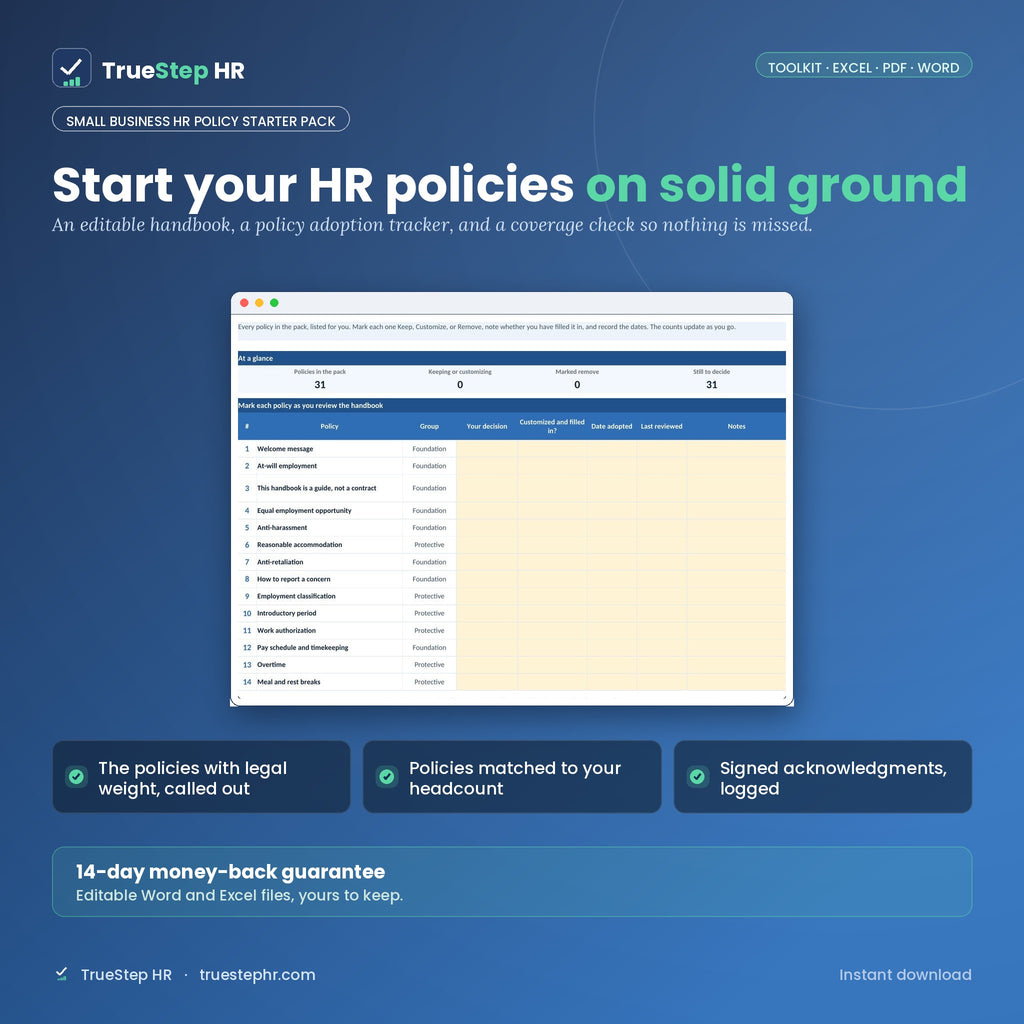The height and width of the screenshot is (1024, 1024).
Task: Select the 'Pay schedule and timekeeping' cell
Action: (329, 647)
